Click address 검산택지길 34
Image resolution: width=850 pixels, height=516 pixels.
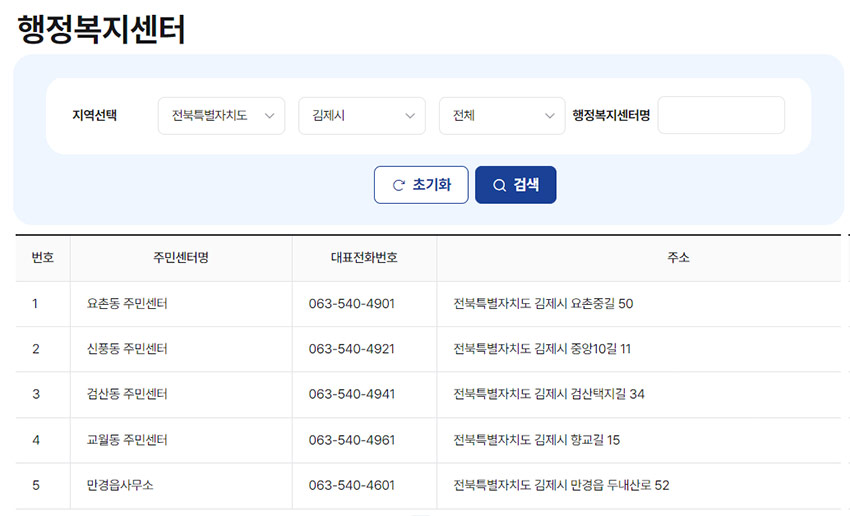pos(607,394)
